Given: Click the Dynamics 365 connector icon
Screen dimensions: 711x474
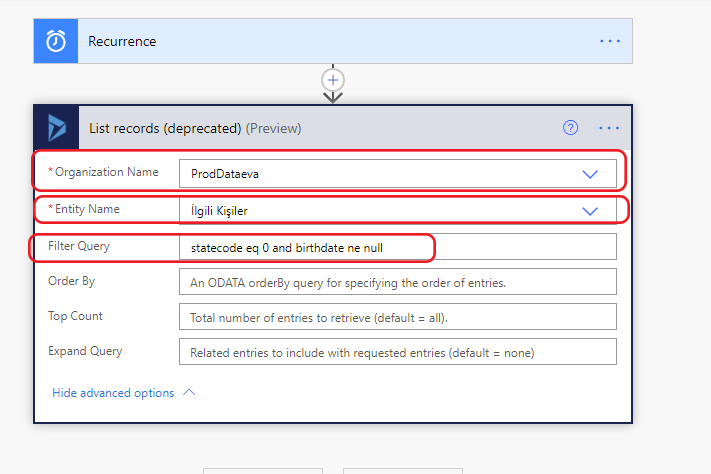Looking at the screenshot, I should (57, 128).
